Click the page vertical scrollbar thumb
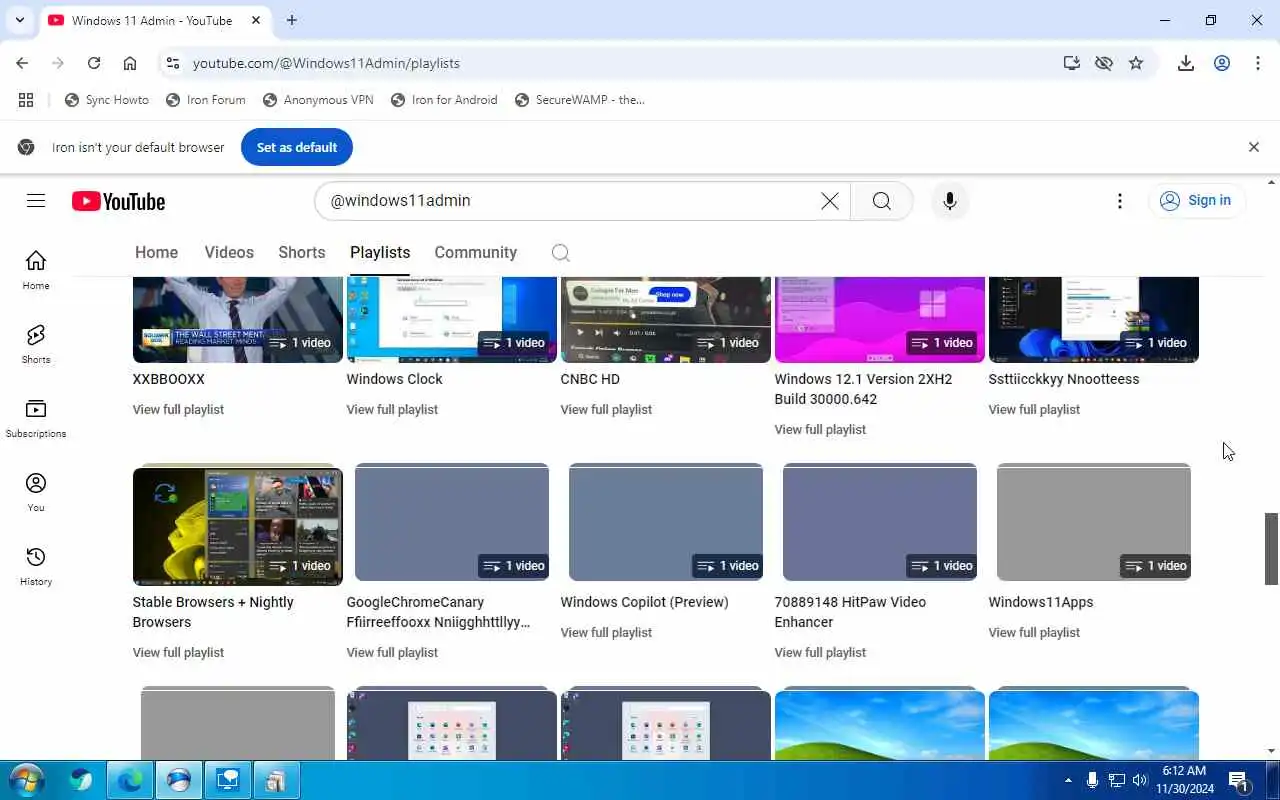 1272,549
